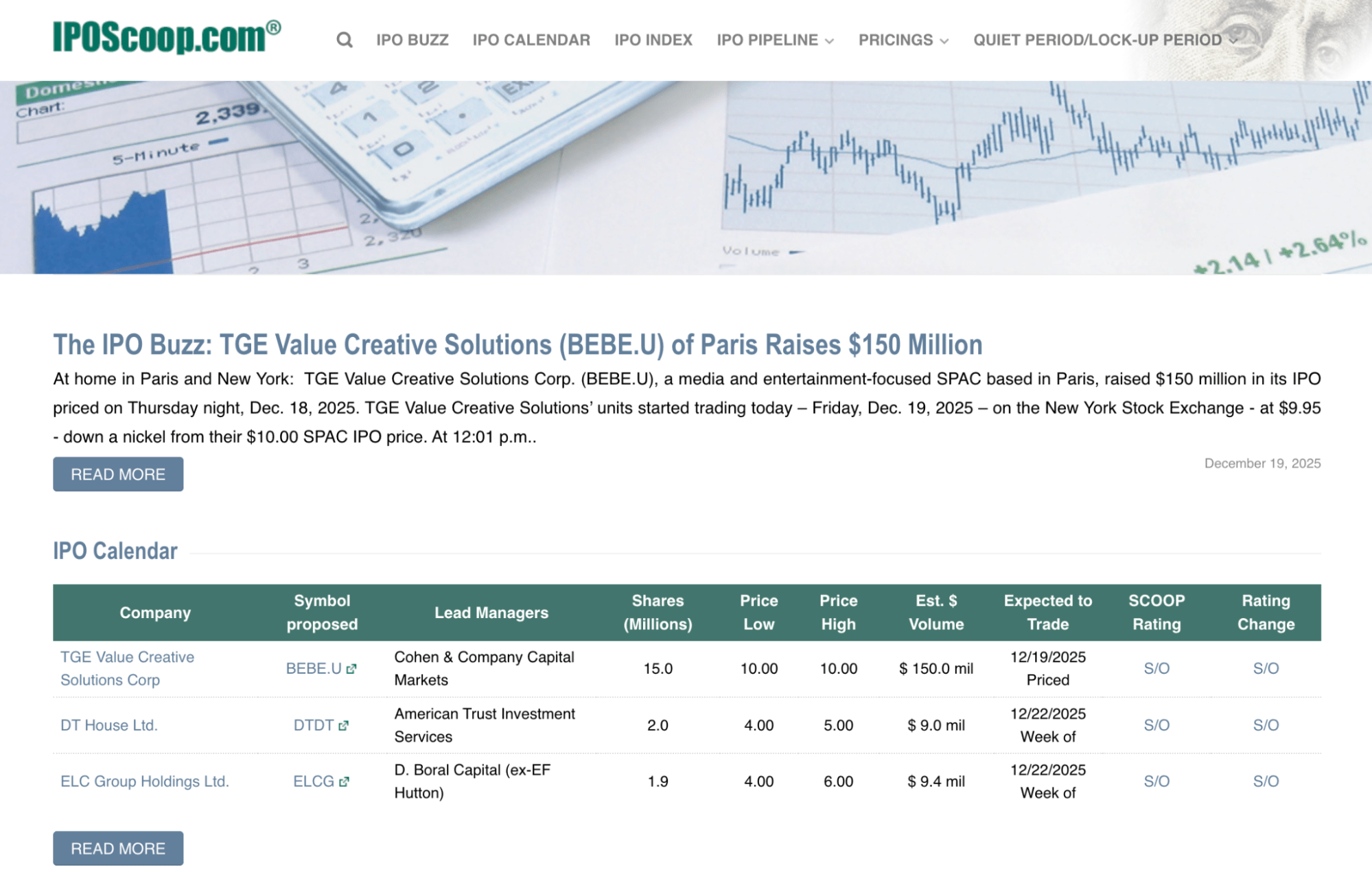Image resolution: width=1372 pixels, height=872 pixels.
Task: Open the TGE Value Creative Solutions Corp company link
Action: point(126,668)
